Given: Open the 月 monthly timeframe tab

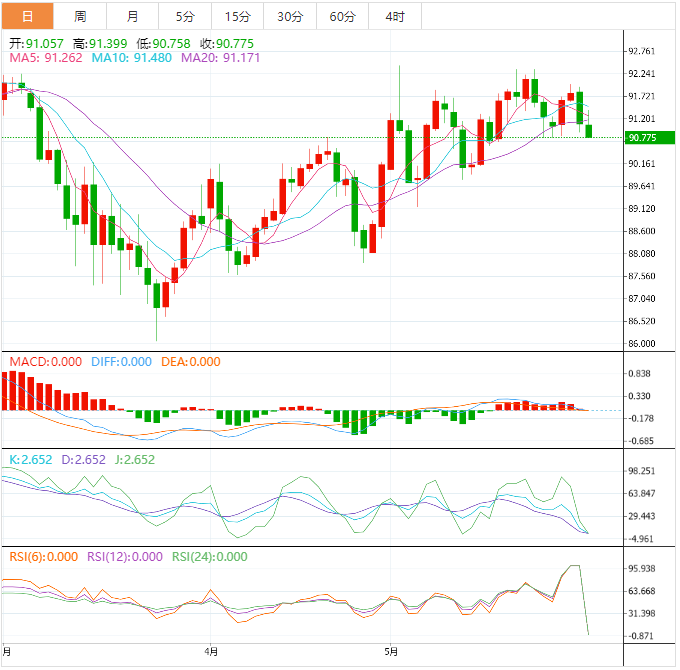Looking at the screenshot, I should tap(133, 16).
